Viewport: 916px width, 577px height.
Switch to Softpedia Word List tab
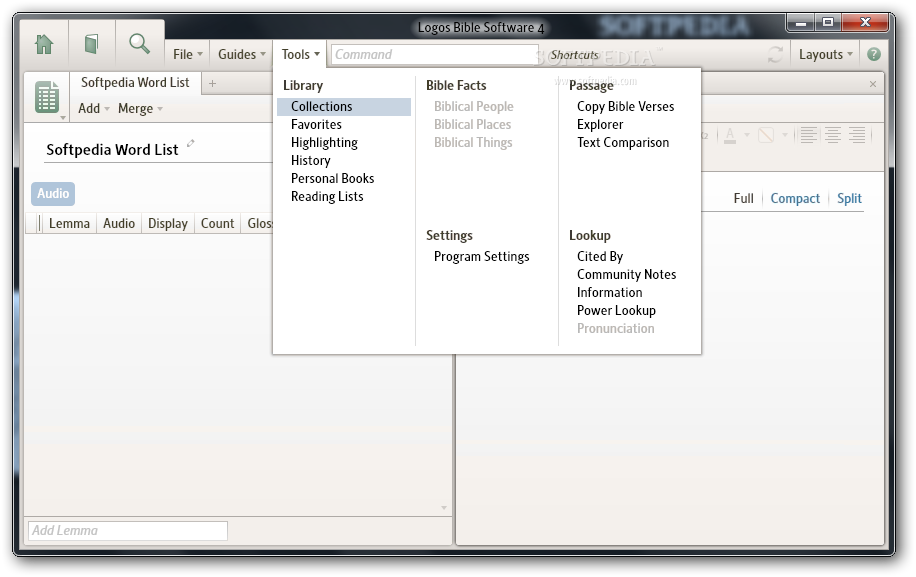click(x=135, y=83)
